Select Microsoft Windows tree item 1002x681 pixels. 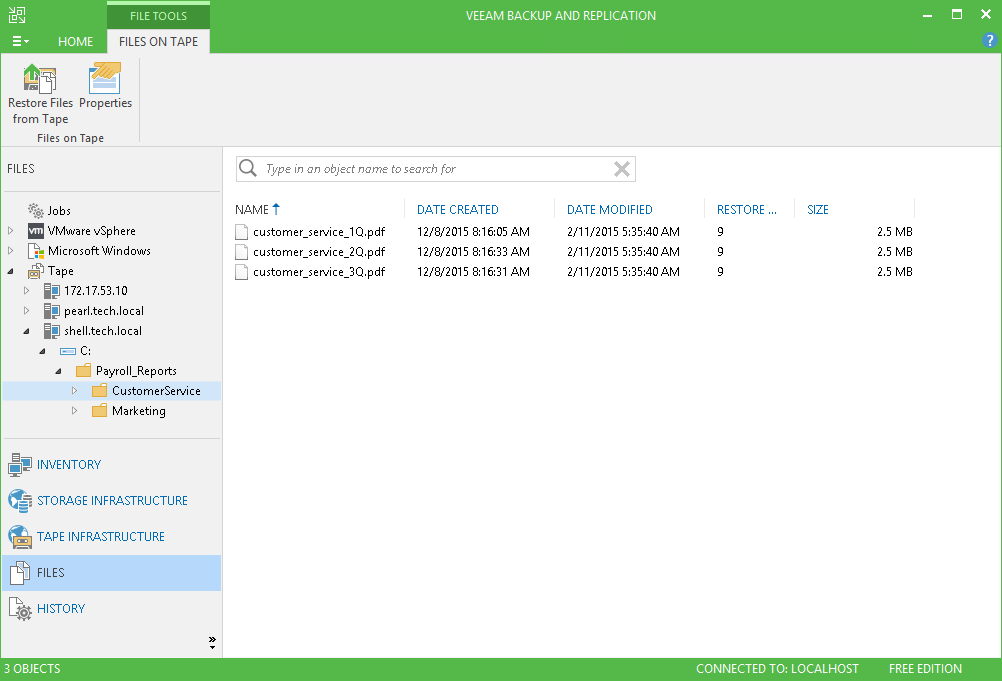coord(99,250)
